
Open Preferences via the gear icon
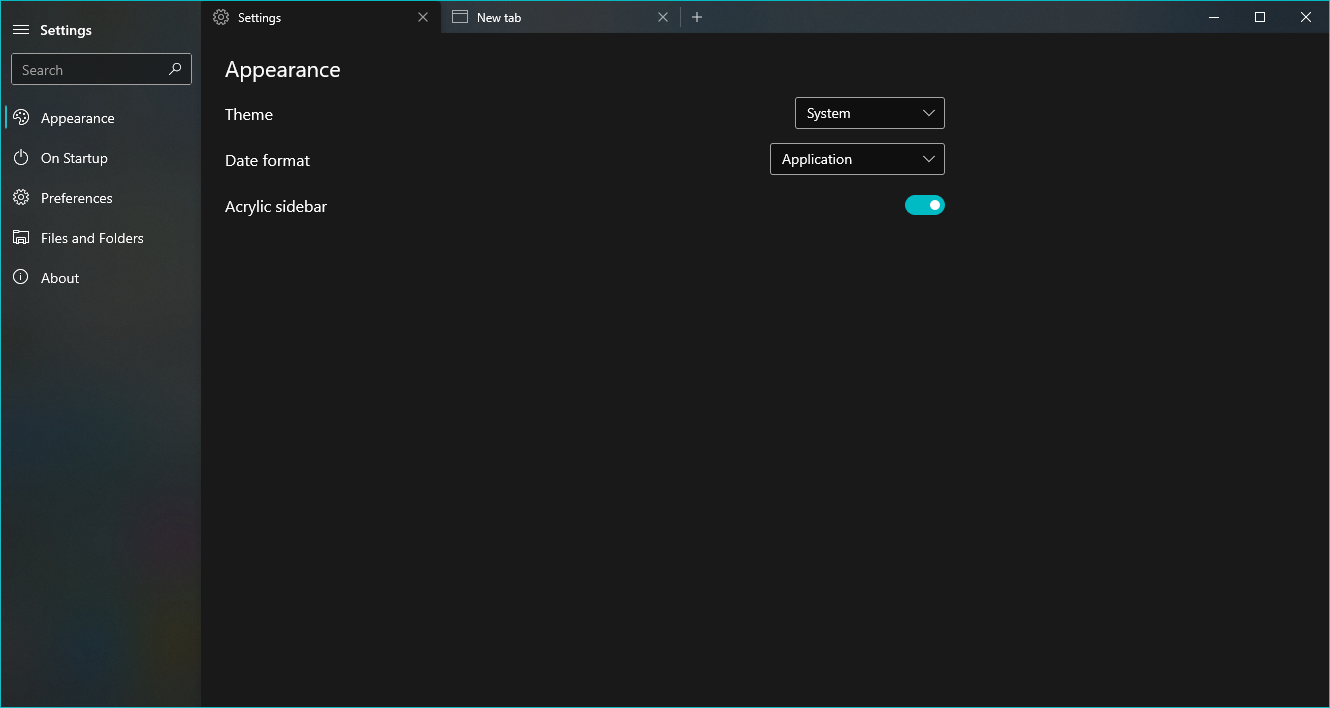click(x=21, y=197)
